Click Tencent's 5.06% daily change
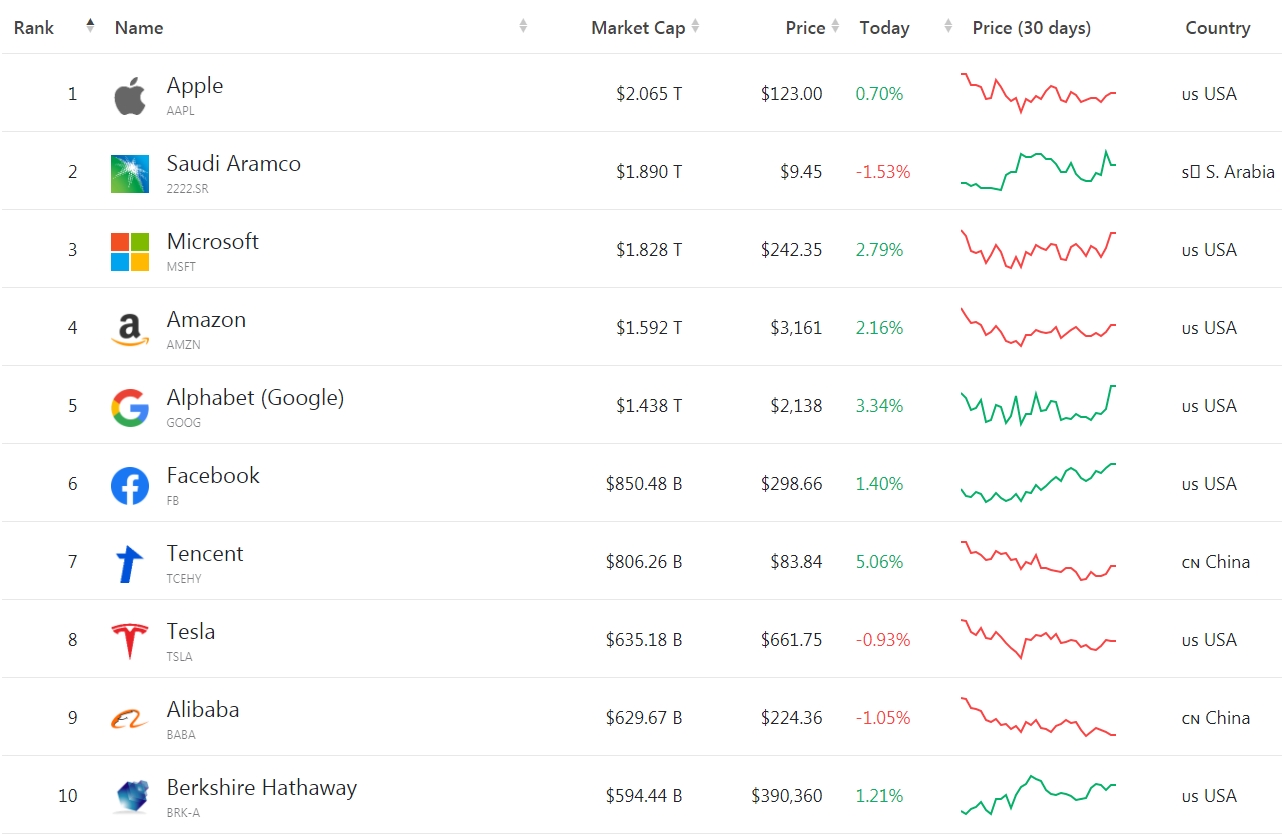Screen dimensions: 1282x834 (879, 562)
